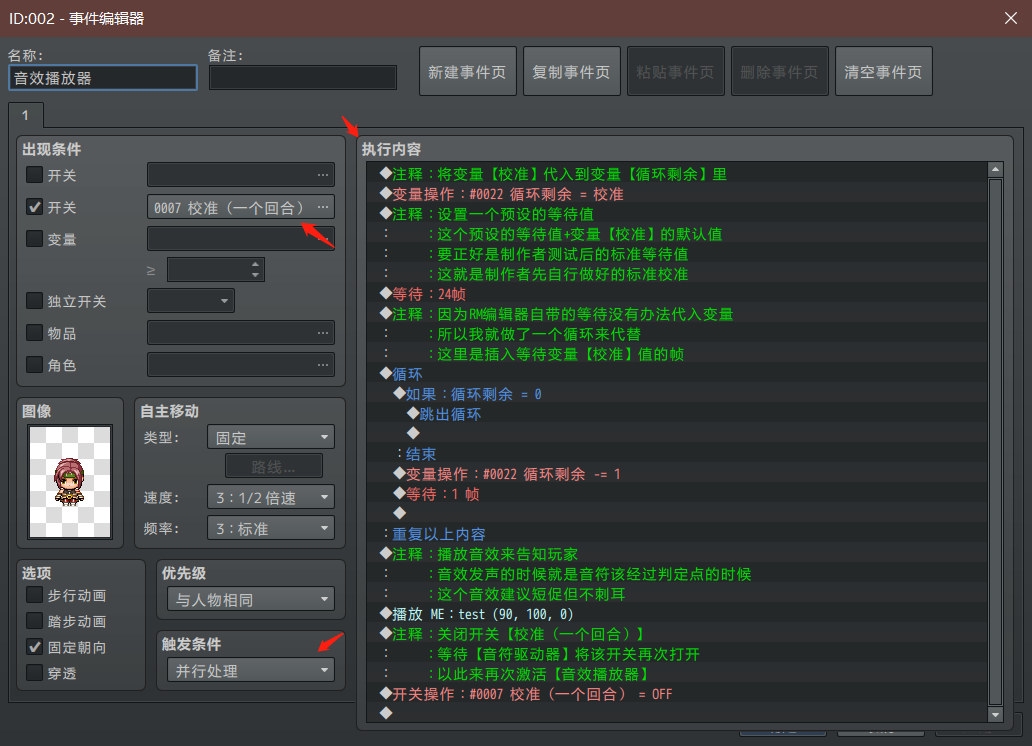The width and height of the screenshot is (1032, 746).
Task: Click the scroll-up arrow of the 执行内容 list
Action: (995, 170)
